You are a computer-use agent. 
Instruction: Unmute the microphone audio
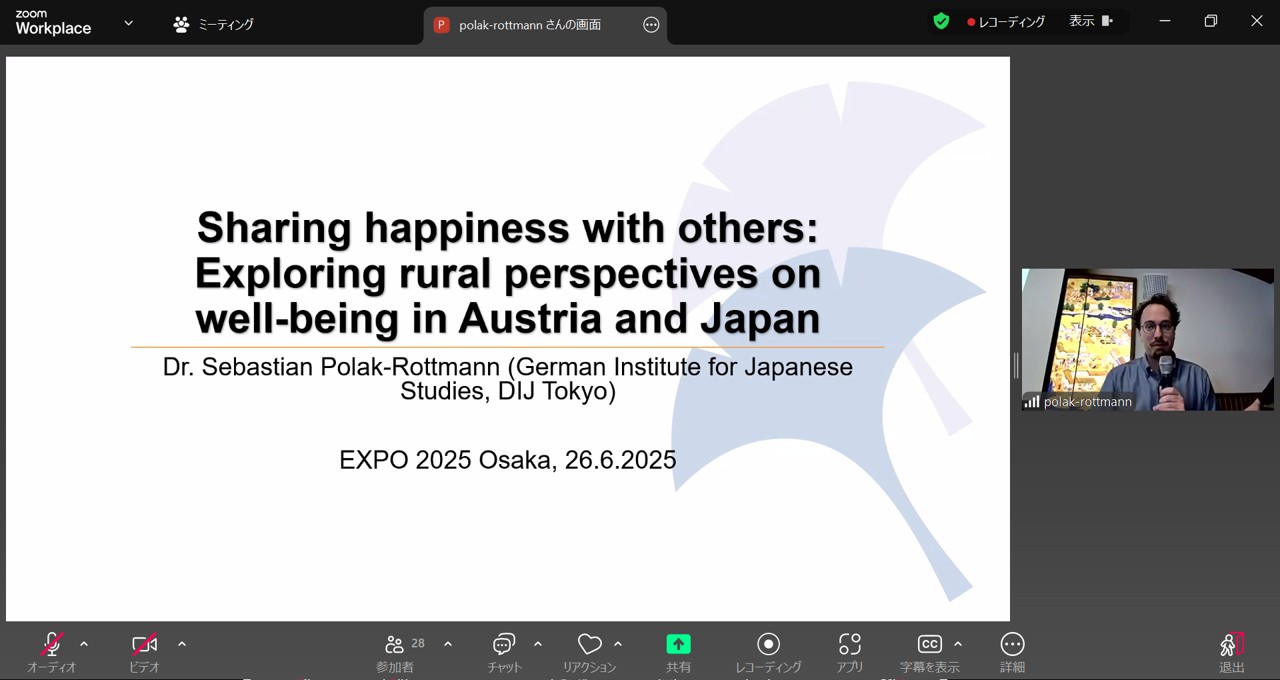[52, 645]
